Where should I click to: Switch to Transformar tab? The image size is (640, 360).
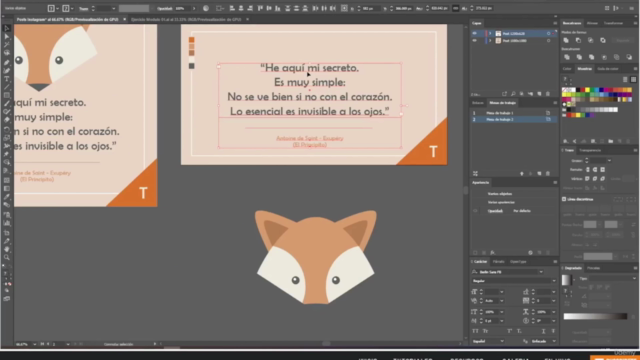(x=613, y=23)
